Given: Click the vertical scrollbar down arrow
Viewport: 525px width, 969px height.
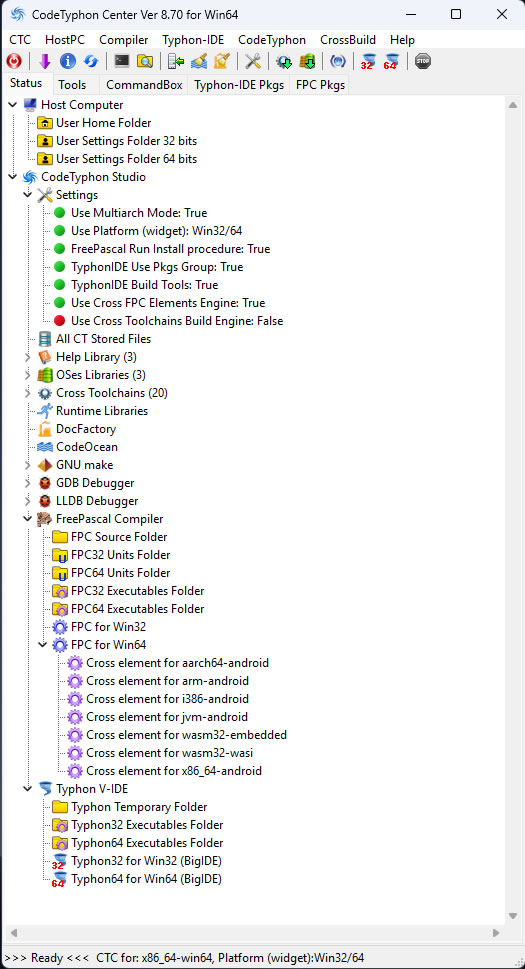Looking at the screenshot, I should (513, 916).
